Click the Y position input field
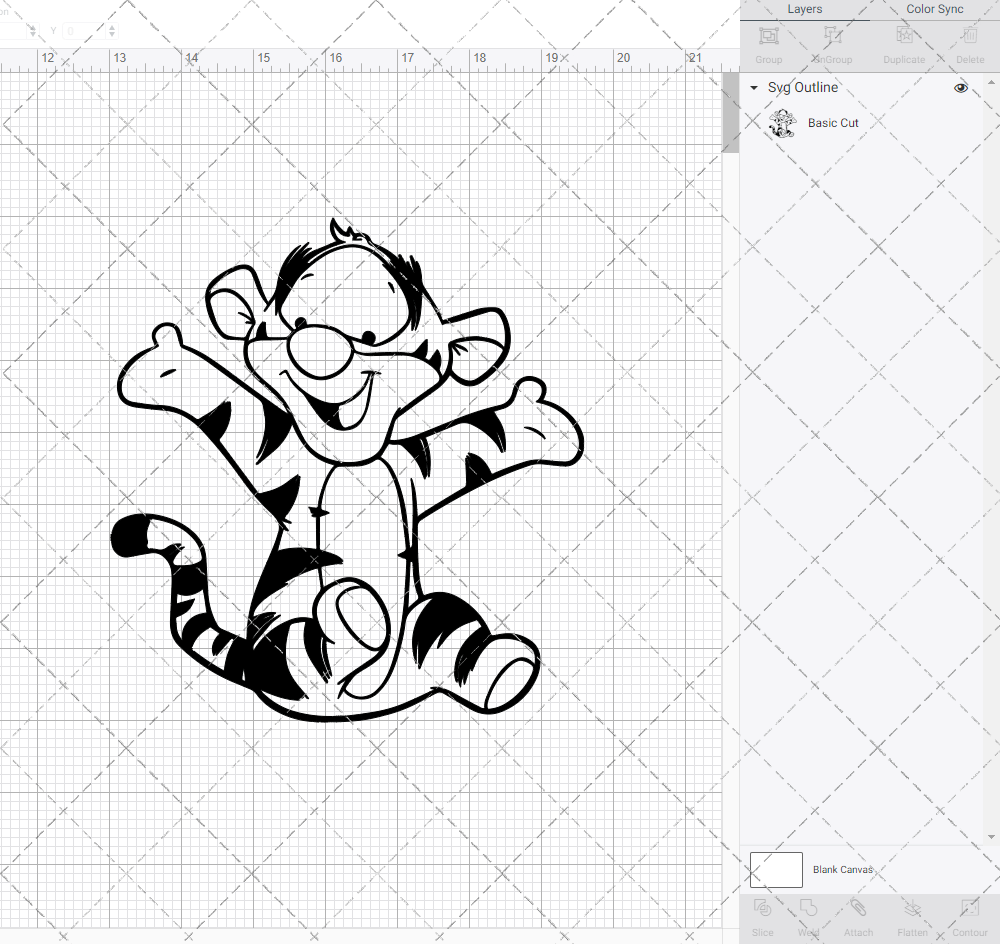The height and width of the screenshot is (944, 1000). tap(84, 31)
